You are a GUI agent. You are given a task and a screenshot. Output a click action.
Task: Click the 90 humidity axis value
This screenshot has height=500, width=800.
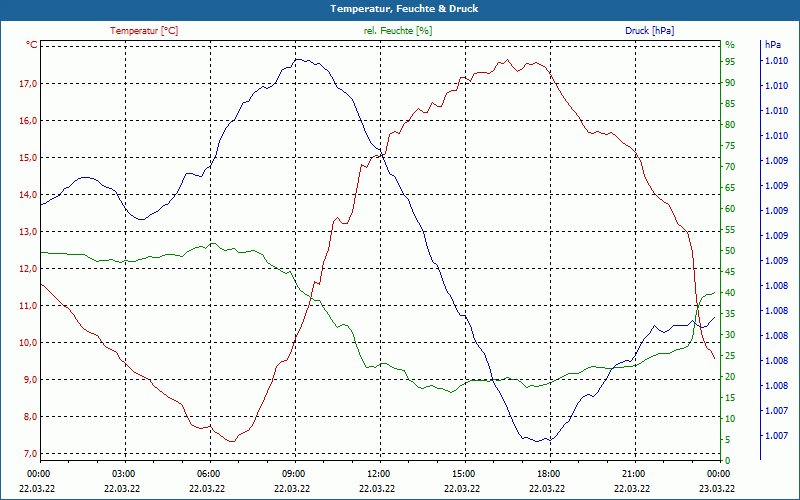(x=730, y=83)
